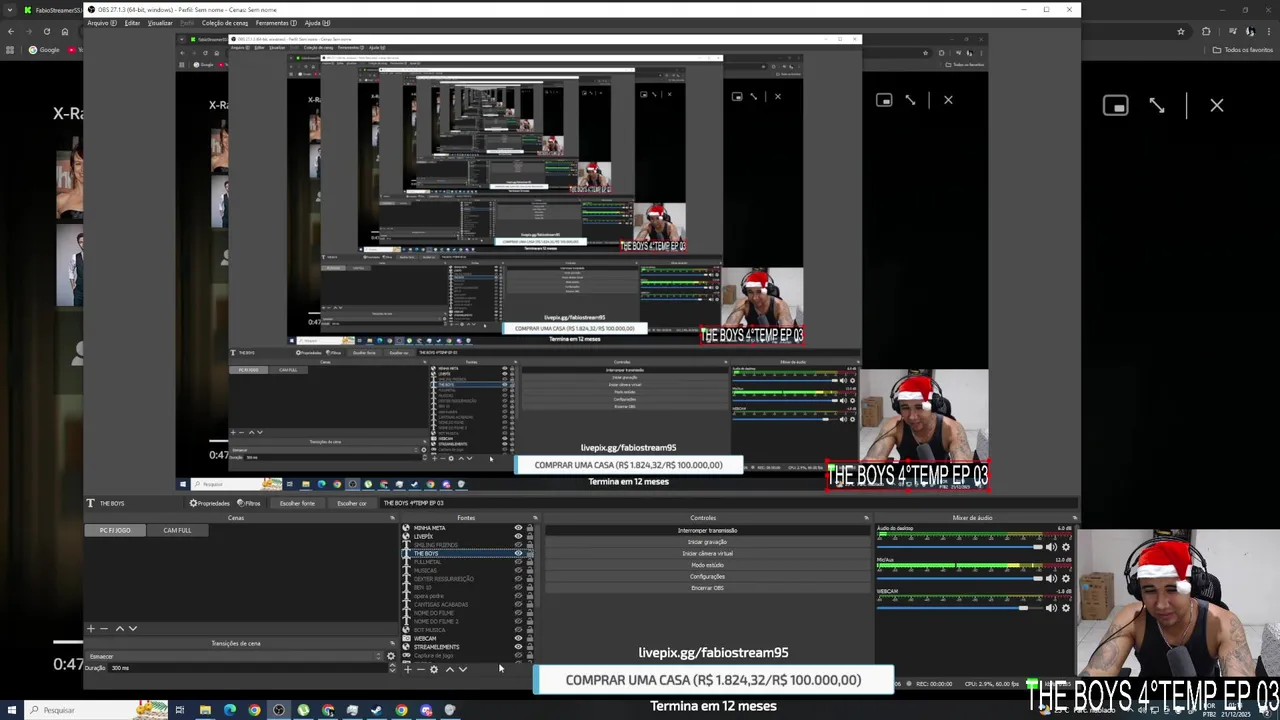Show the DEXTER RESSURREIÇÃO source
The width and height of the screenshot is (1280, 720).
tap(518, 579)
